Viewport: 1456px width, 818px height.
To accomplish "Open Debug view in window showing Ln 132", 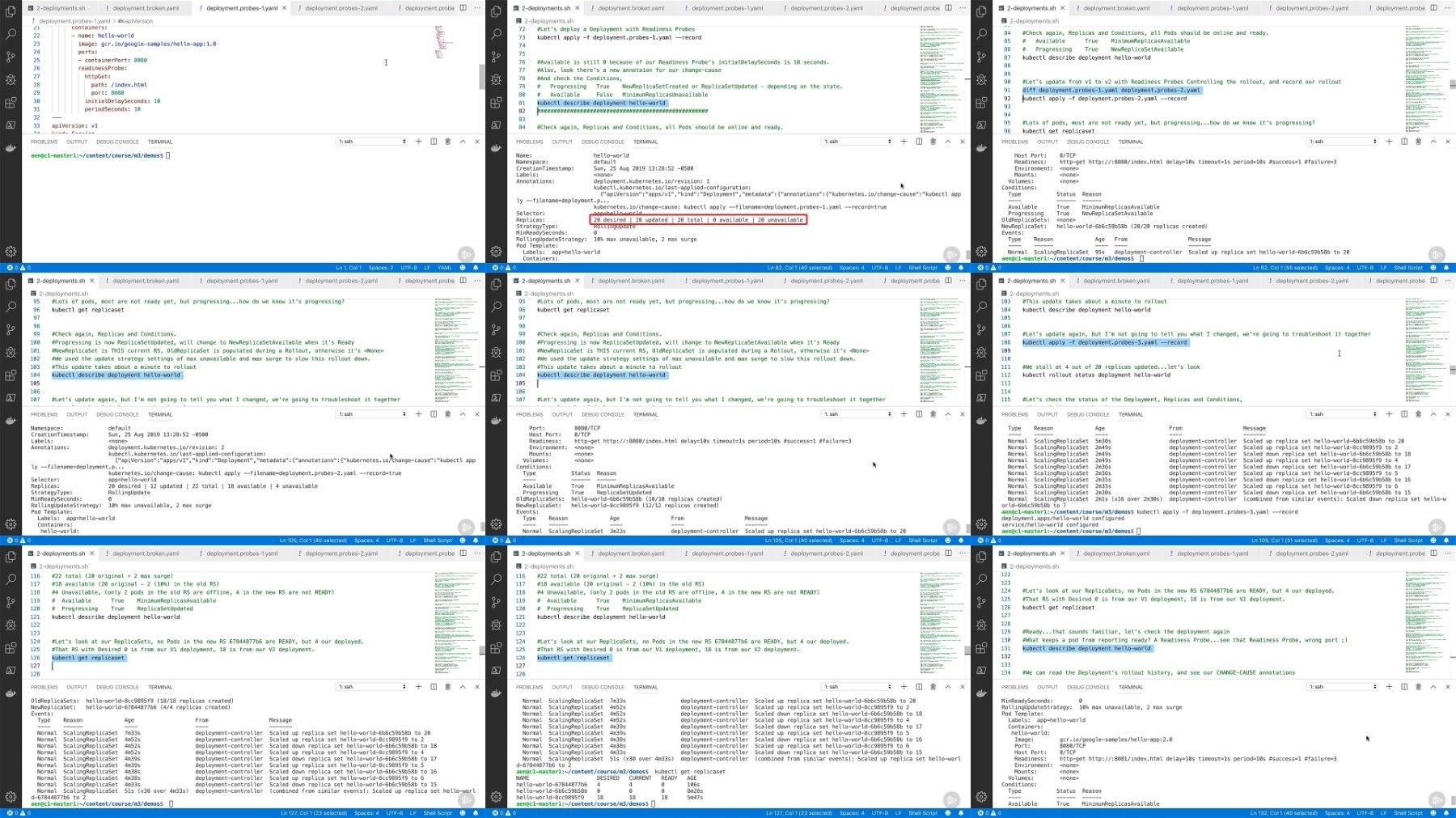I will (x=981, y=625).
